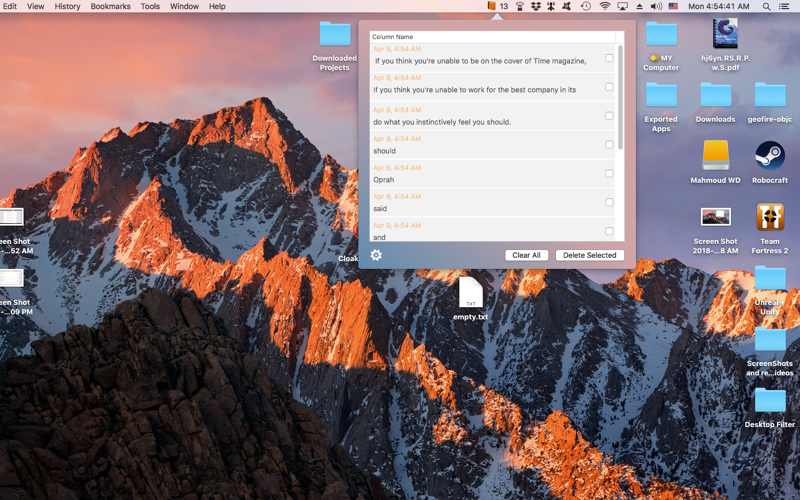Click the date and time menu

719,6
